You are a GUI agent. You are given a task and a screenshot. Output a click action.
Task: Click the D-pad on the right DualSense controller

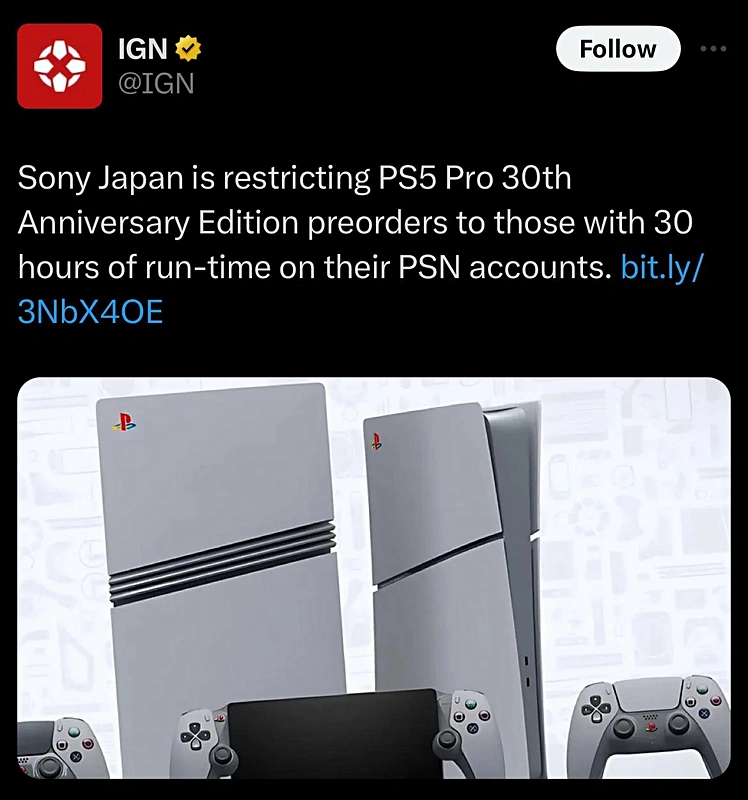pyautogui.click(x=596, y=708)
